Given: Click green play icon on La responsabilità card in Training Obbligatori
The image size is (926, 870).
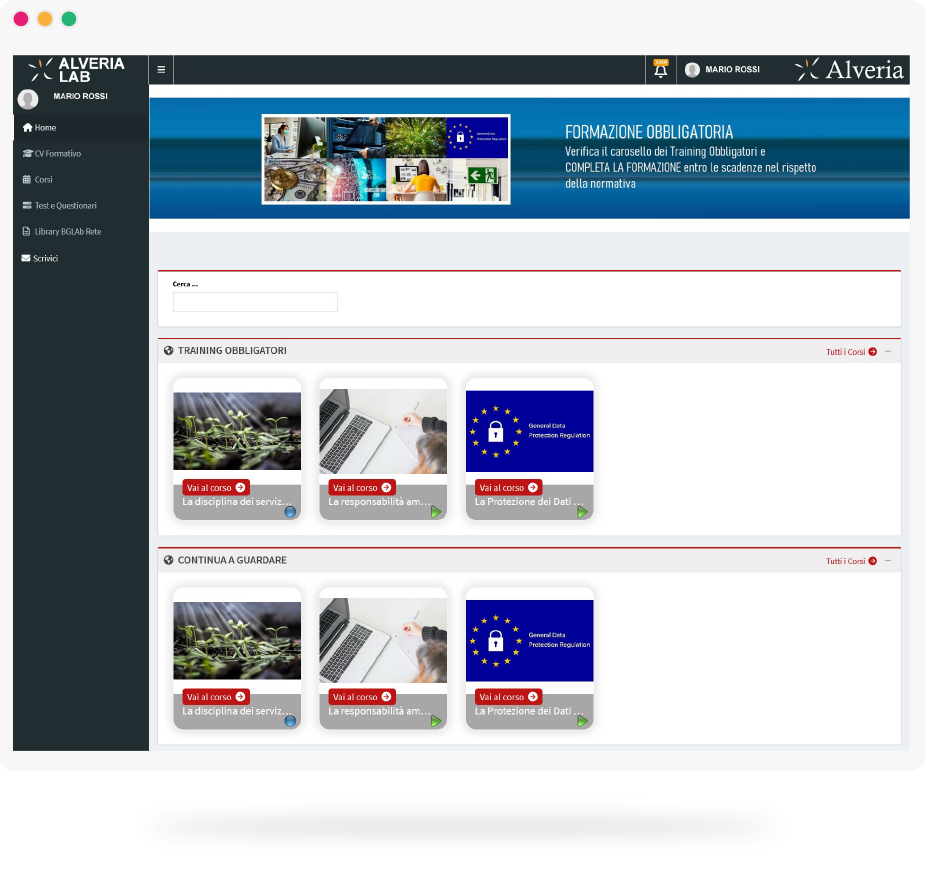Looking at the screenshot, I should point(436,512).
